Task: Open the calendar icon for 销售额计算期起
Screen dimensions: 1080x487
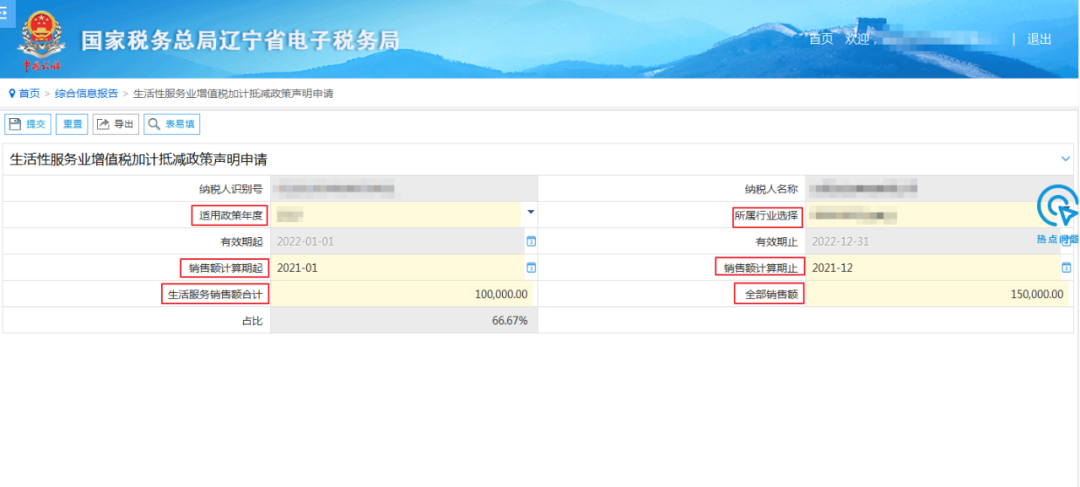Action: [531, 268]
